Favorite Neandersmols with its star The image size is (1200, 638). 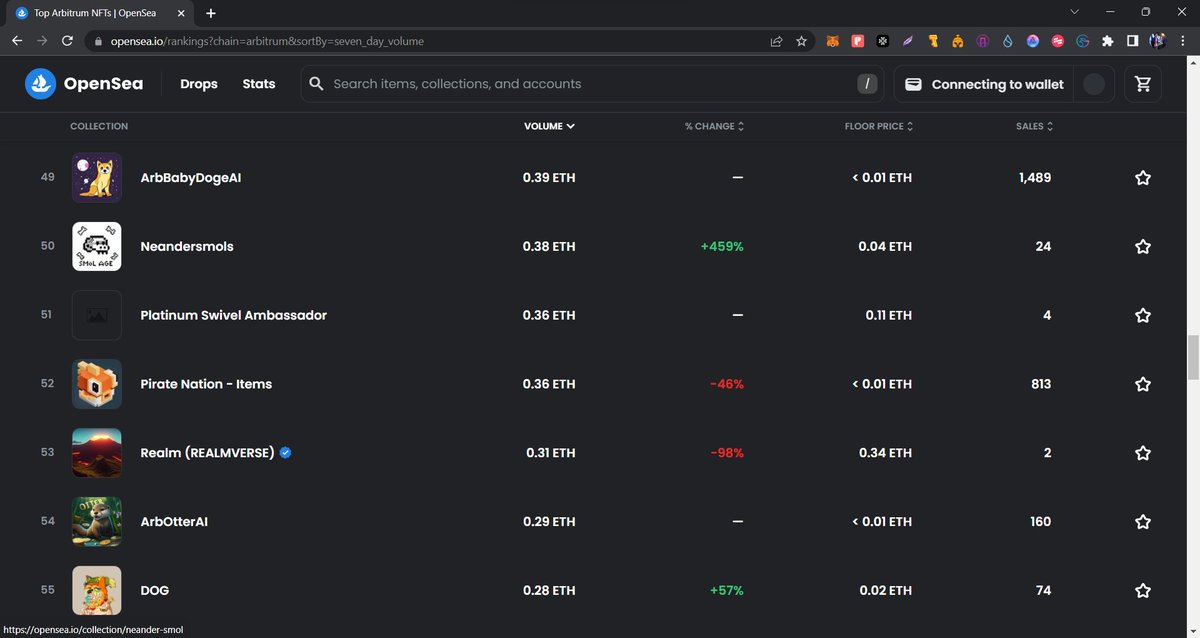[x=1143, y=247]
